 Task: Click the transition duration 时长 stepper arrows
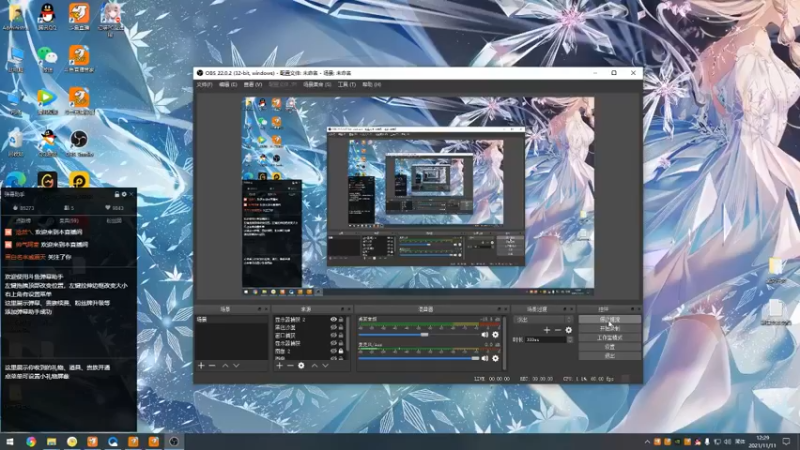[570, 339]
